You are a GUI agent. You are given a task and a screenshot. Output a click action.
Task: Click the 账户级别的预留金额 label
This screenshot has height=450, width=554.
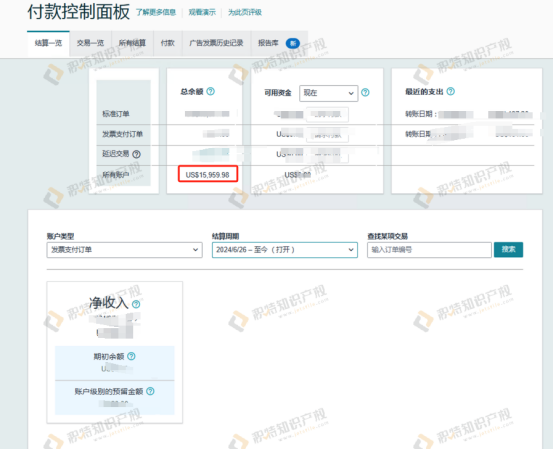pyautogui.click(x=109, y=391)
